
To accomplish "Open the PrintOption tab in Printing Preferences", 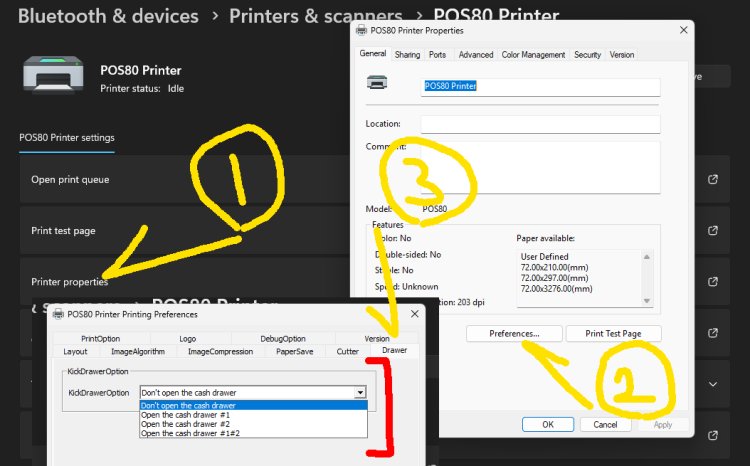I will point(100,338).
